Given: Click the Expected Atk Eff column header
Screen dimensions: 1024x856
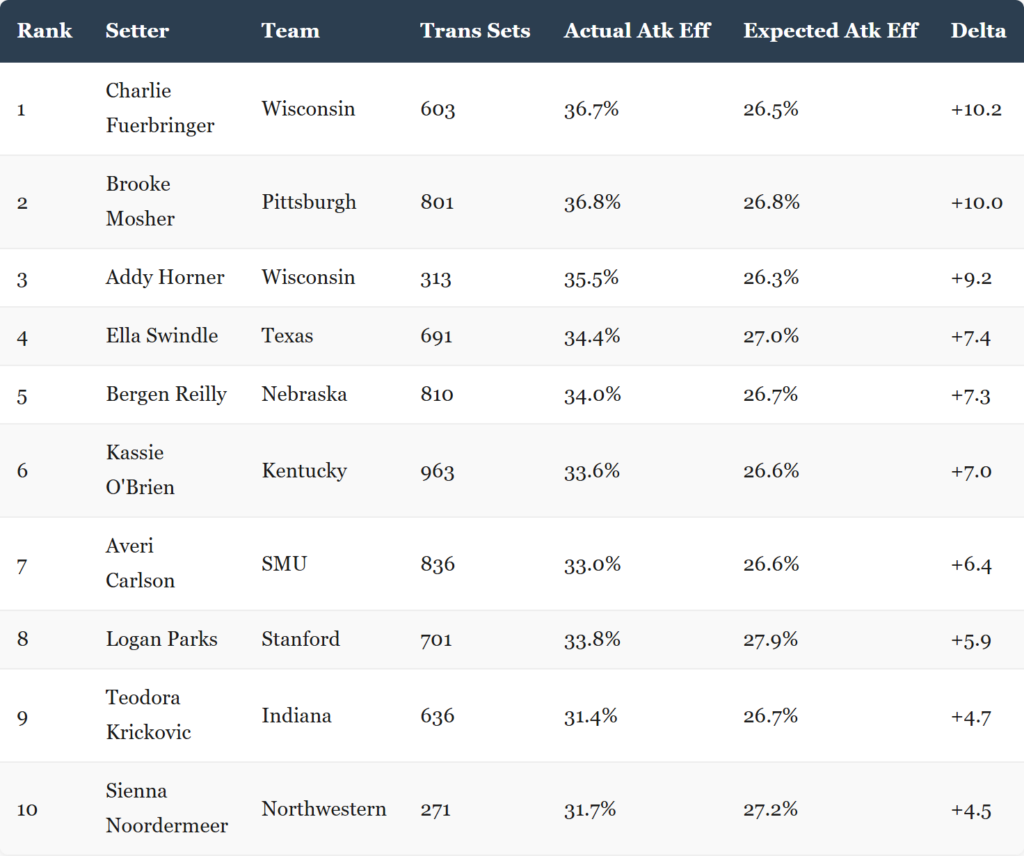Looking at the screenshot, I should [x=831, y=31].
